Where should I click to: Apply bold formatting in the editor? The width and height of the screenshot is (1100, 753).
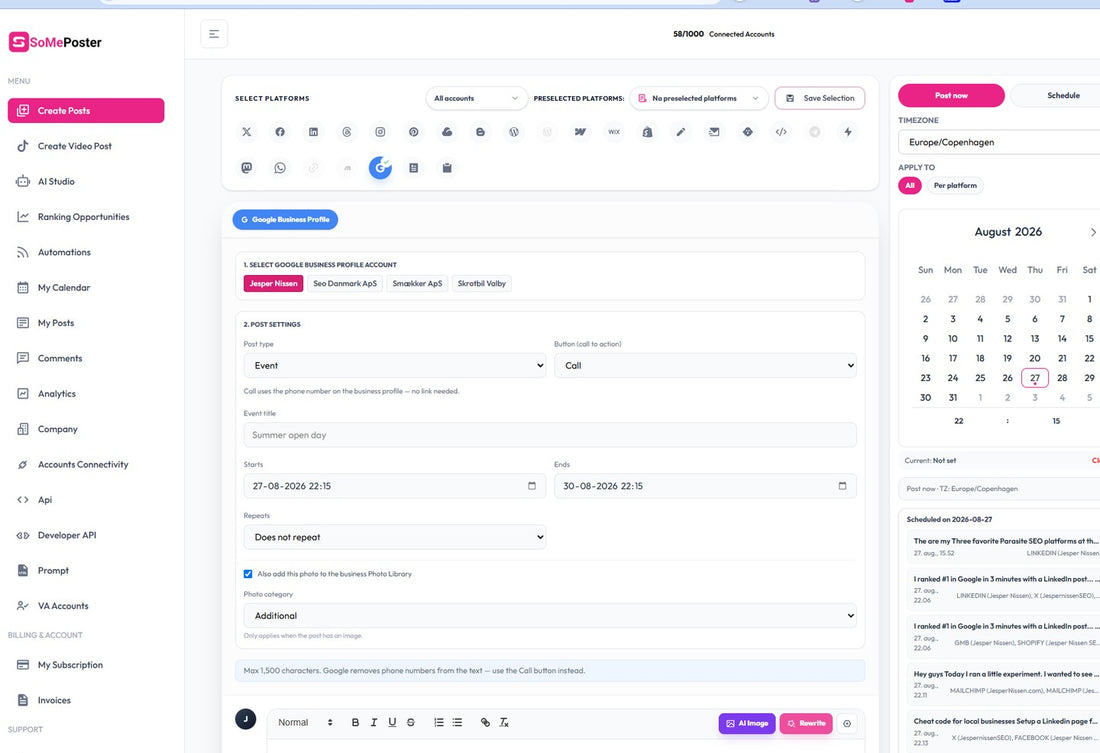[355, 722]
